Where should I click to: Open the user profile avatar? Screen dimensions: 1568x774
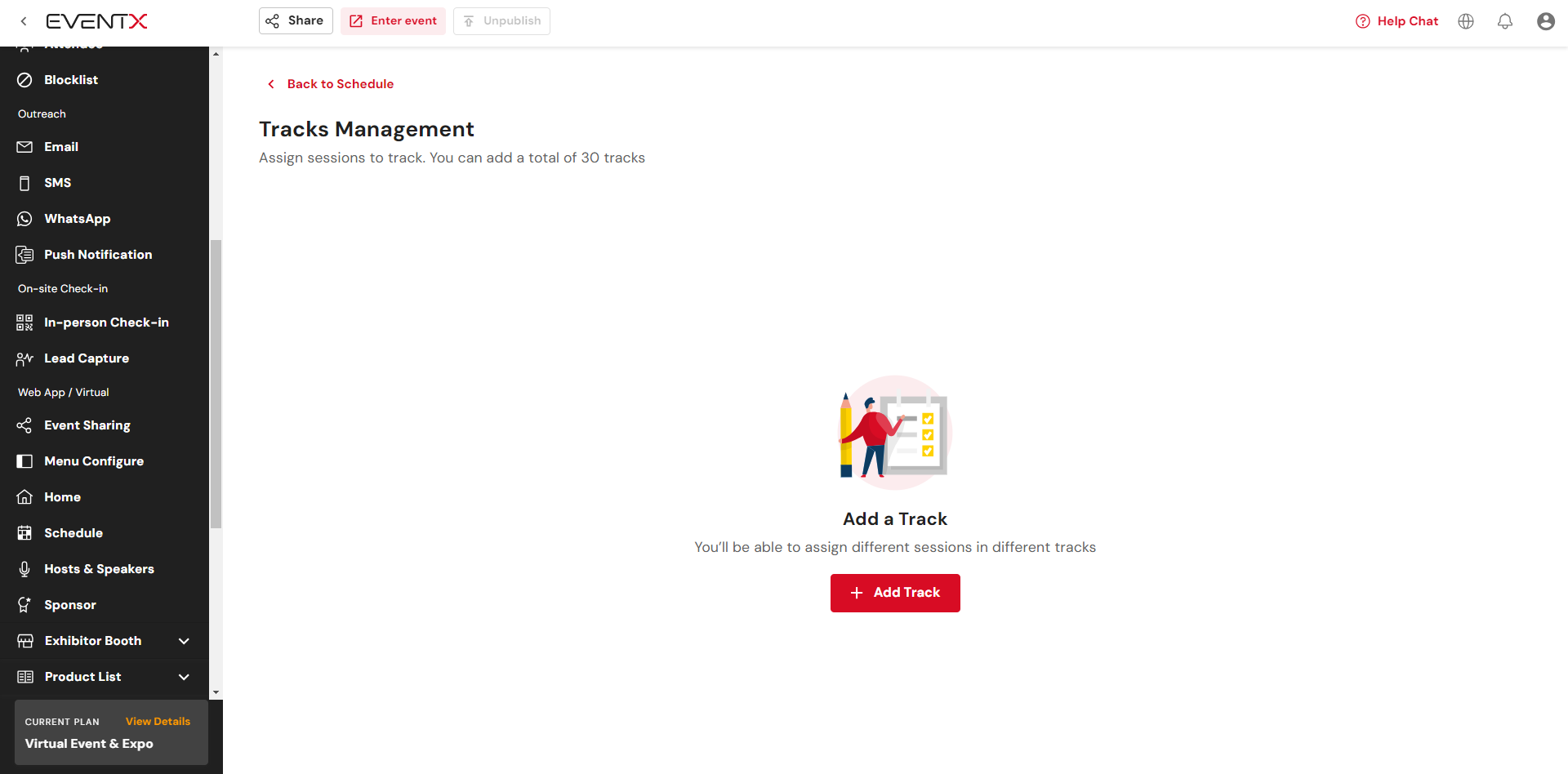(1546, 21)
